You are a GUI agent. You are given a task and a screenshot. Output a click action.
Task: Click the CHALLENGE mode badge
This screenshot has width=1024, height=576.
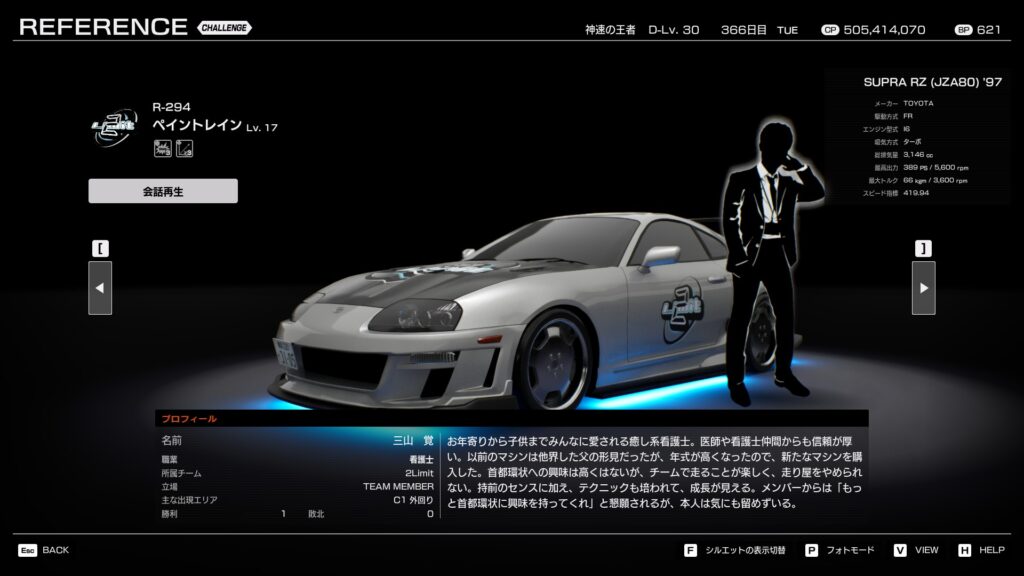[x=224, y=27]
